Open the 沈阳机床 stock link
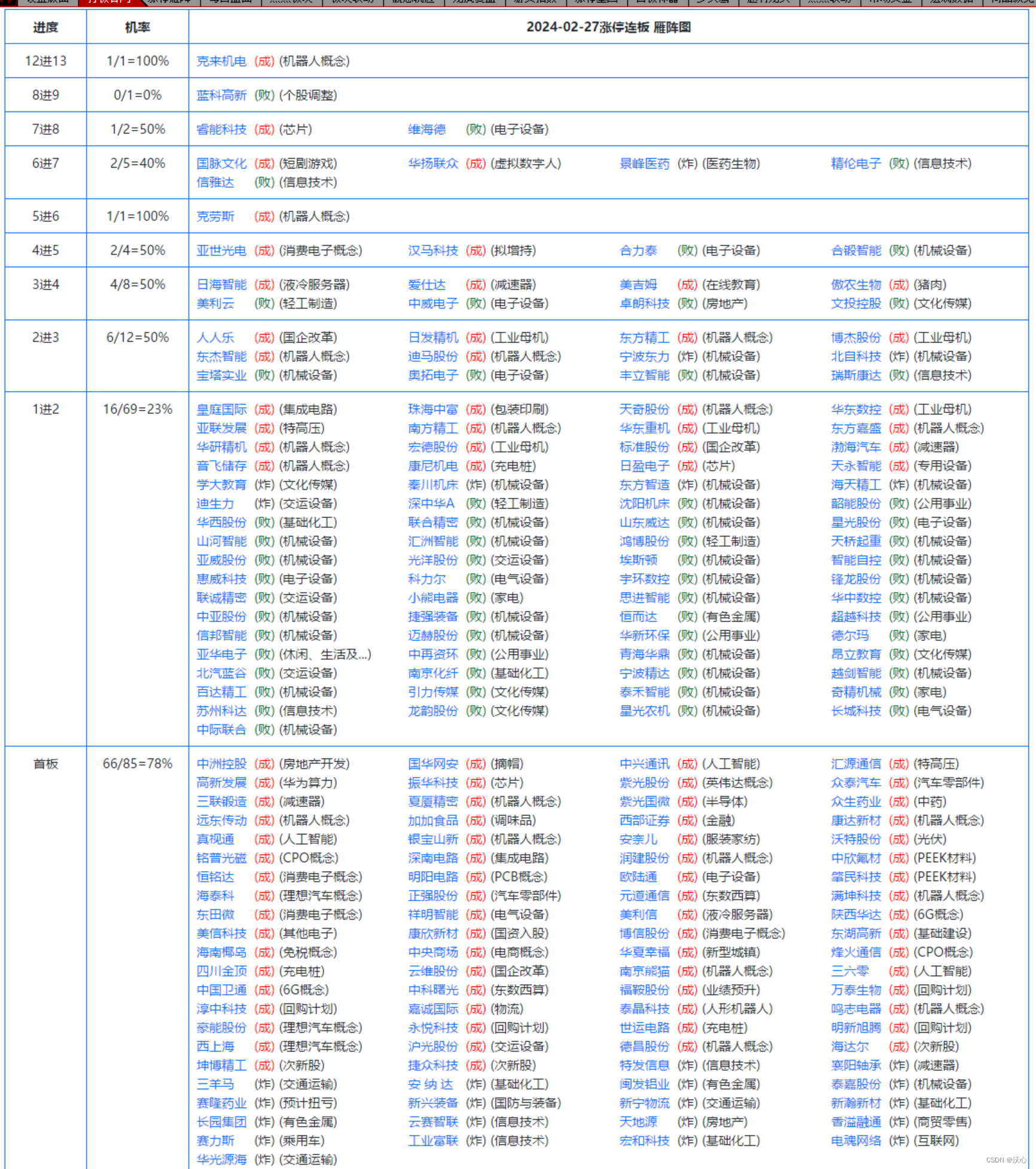The image size is (1036, 1169). (x=644, y=504)
